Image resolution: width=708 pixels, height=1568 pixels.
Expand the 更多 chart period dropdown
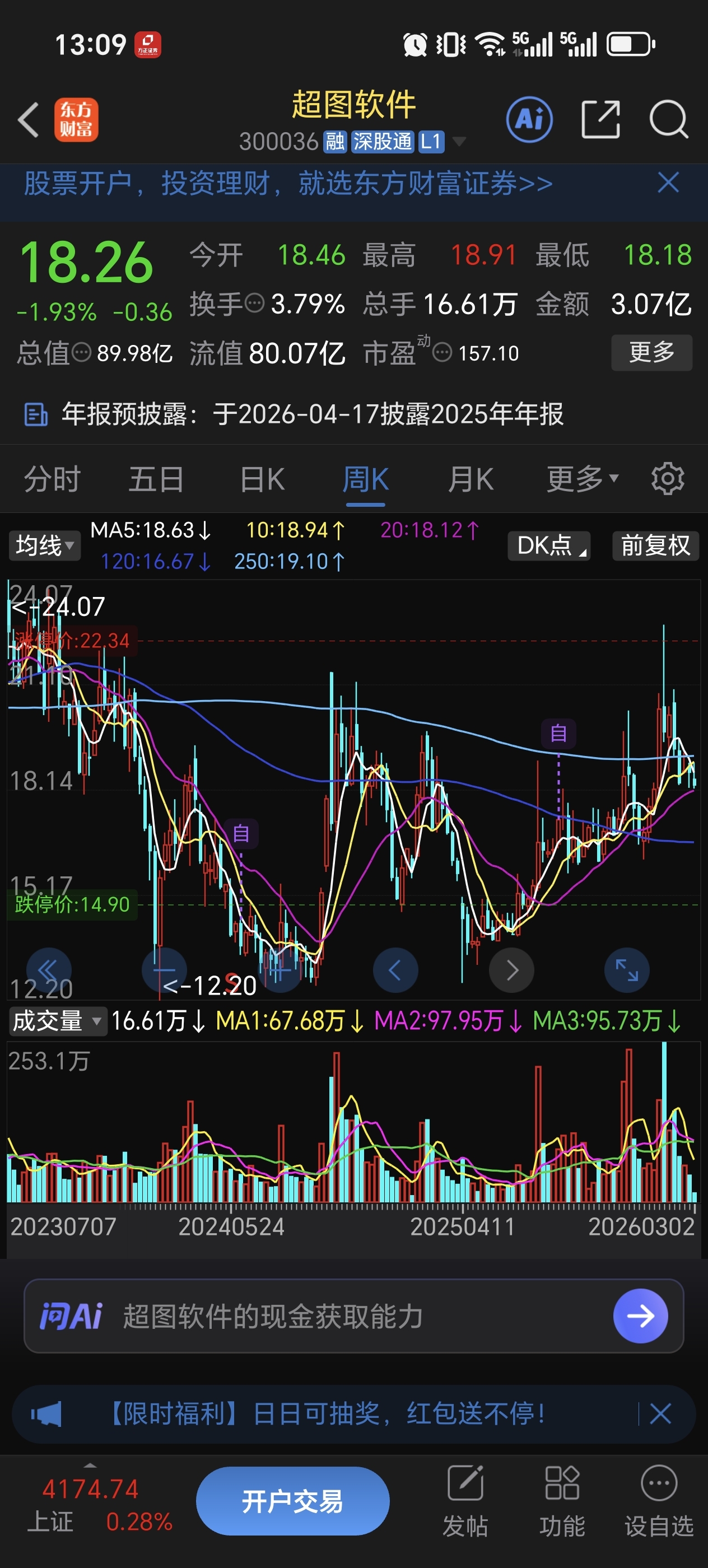point(583,479)
